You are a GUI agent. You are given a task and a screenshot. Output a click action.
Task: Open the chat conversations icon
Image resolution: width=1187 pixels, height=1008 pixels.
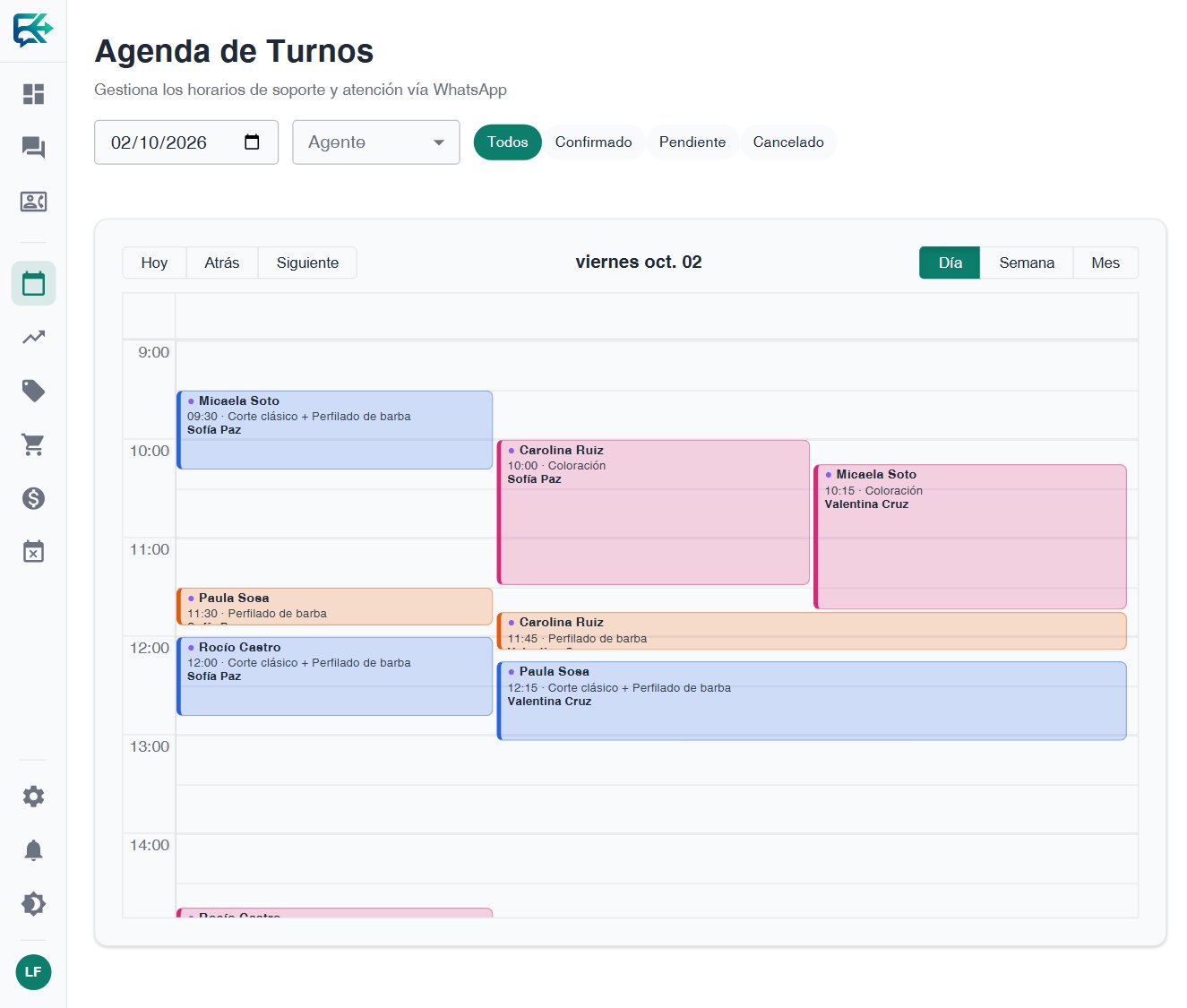click(33, 148)
